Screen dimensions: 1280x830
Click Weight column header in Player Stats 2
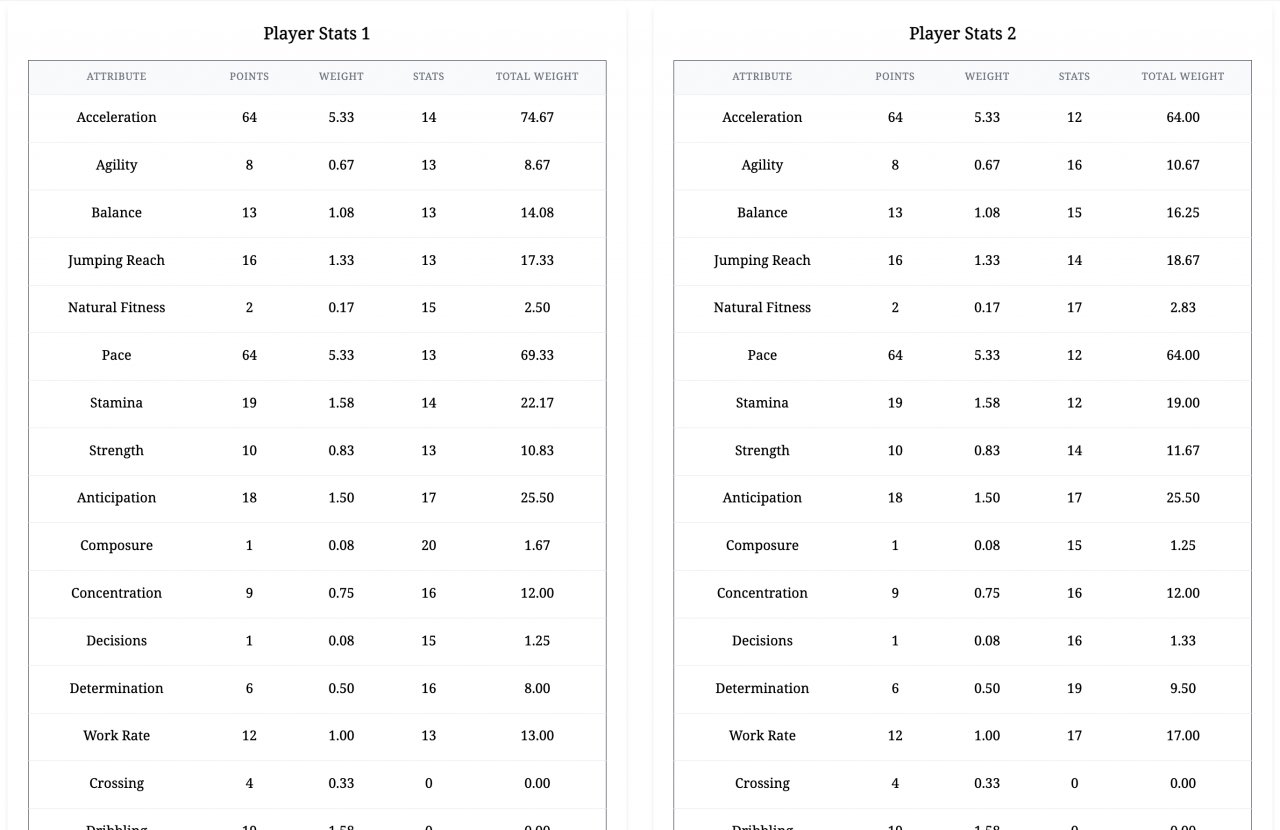coord(987,76)
